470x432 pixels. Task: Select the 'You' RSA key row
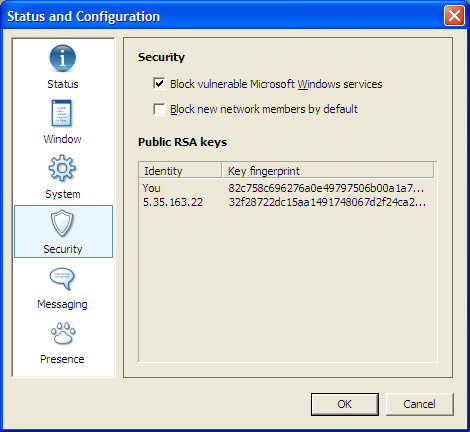click(287, 188)
